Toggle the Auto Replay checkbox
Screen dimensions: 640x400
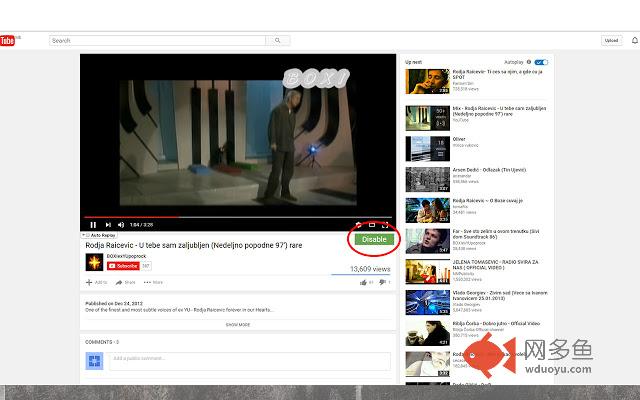point(87,235)
